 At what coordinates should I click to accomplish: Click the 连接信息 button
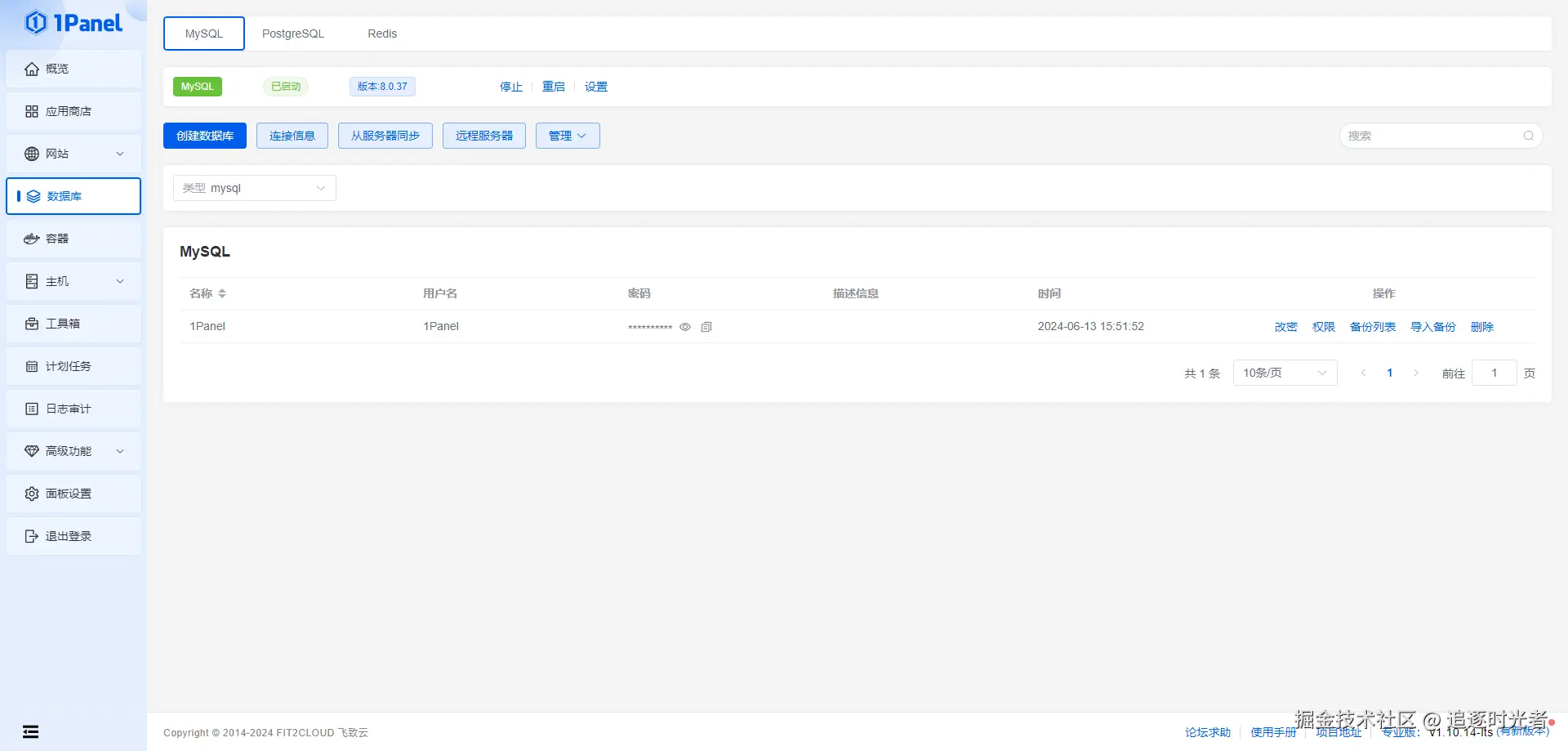[x=292, y=136]
